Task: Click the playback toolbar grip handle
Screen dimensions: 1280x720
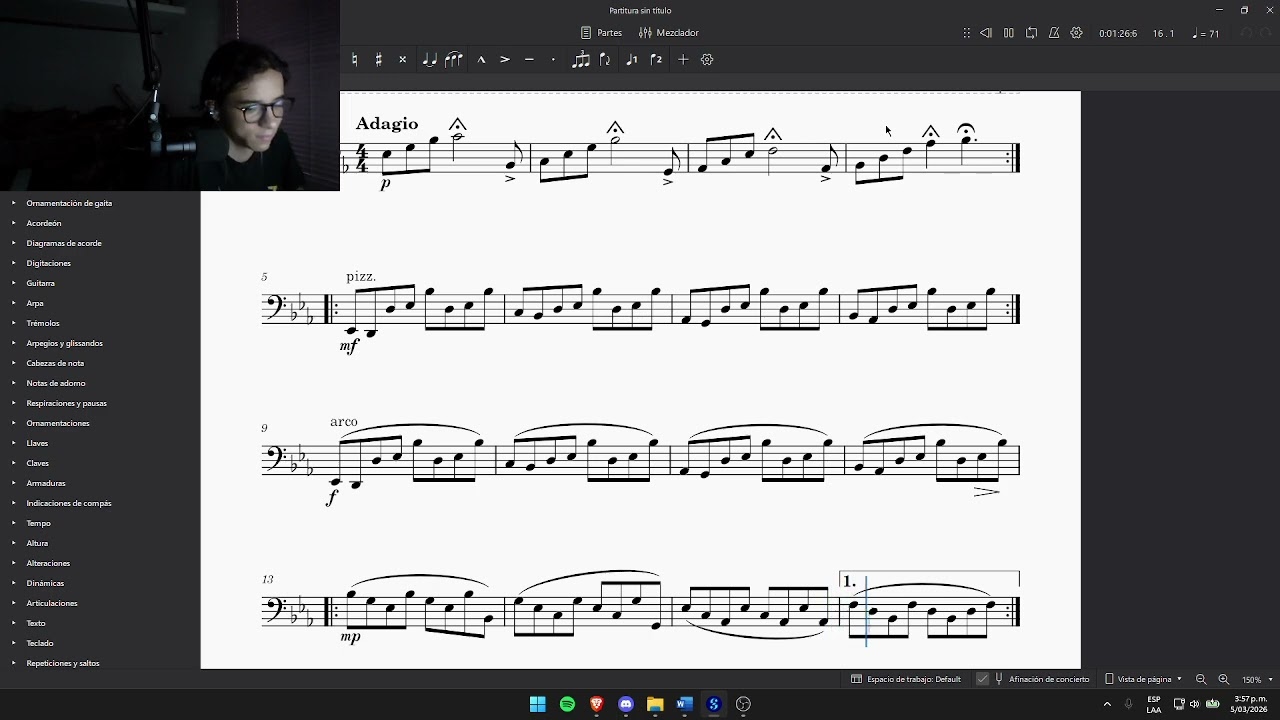Action: 966,33
